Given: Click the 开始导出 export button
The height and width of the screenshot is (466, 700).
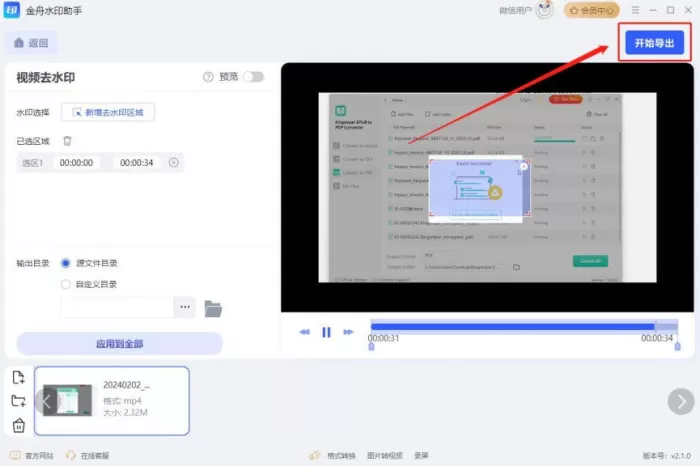Looking at the screenshot, I should tap(654, 43).
